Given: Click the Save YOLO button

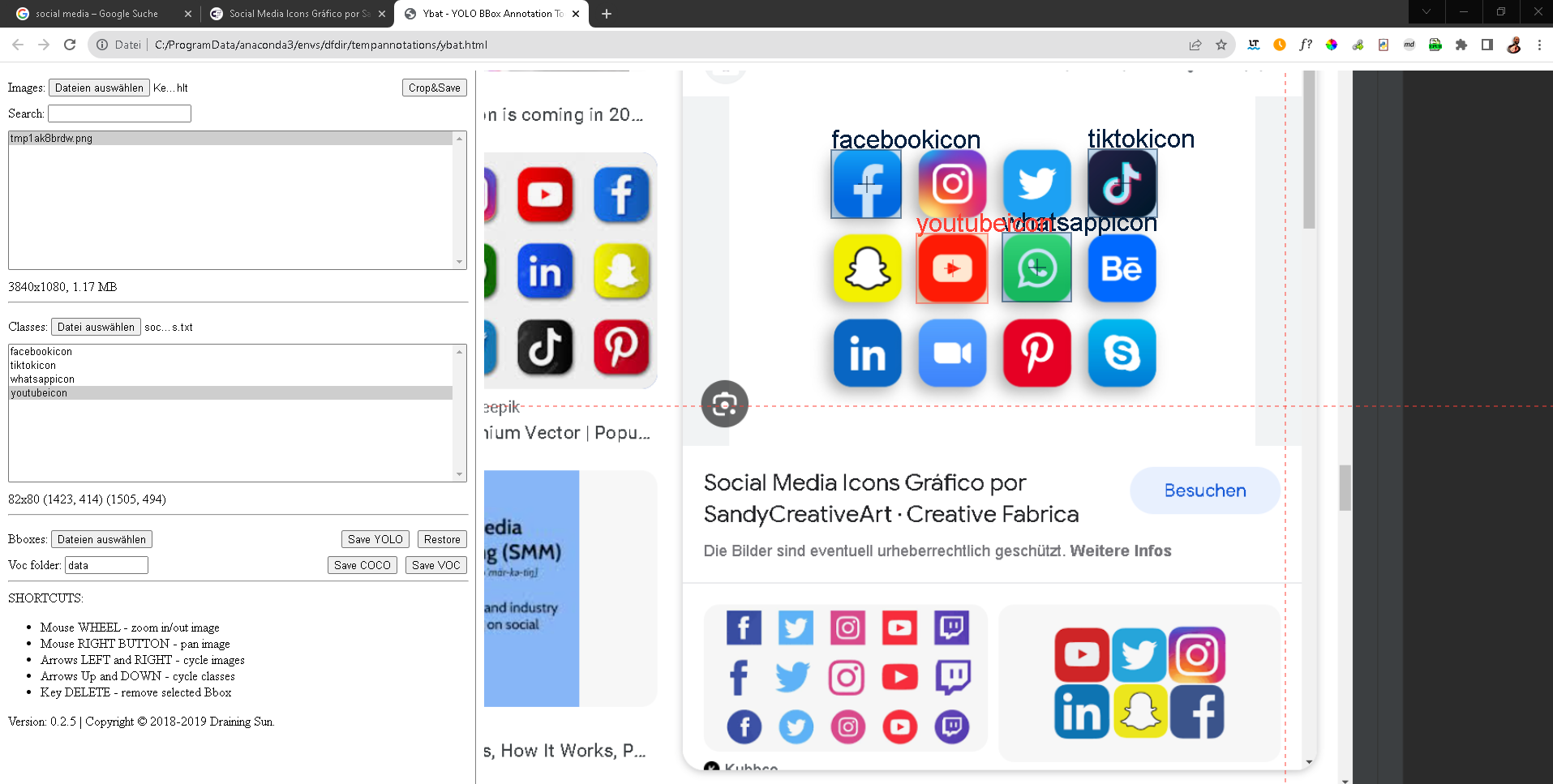Looking at the screenshot, I should 375,539.
